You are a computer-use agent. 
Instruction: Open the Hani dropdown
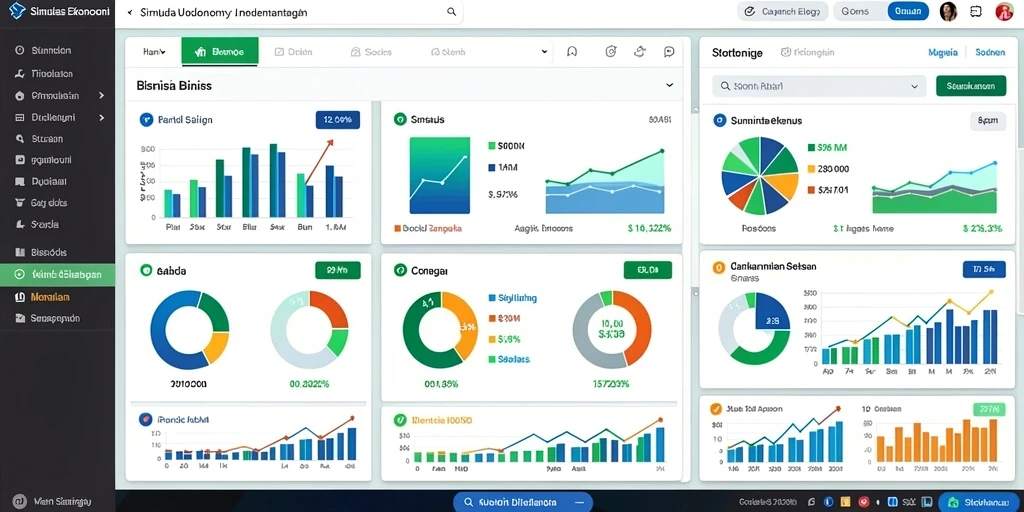point(154,52)
